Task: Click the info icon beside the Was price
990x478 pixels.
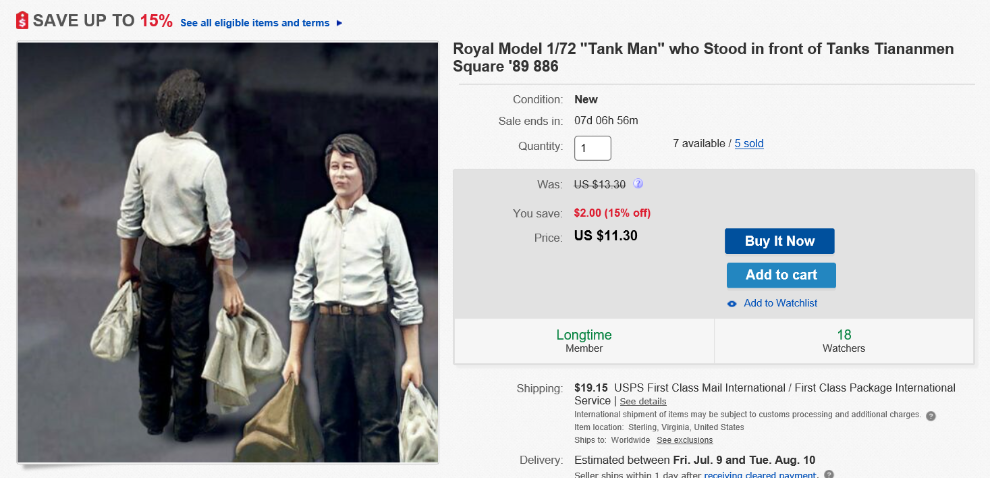Action: pos(638,183)
